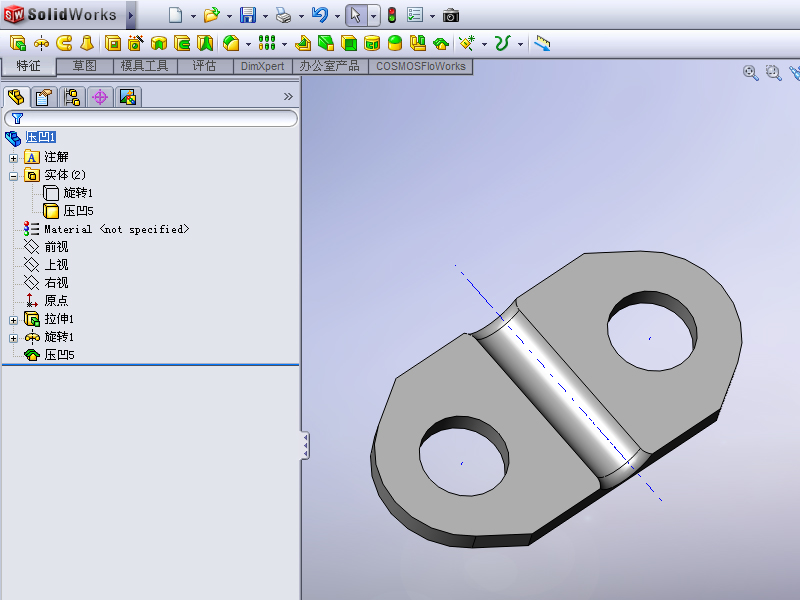This screenshot has width=800, height=600.
Task: Click the Zoom to Fit magnifier
Action: click(750, 73)
